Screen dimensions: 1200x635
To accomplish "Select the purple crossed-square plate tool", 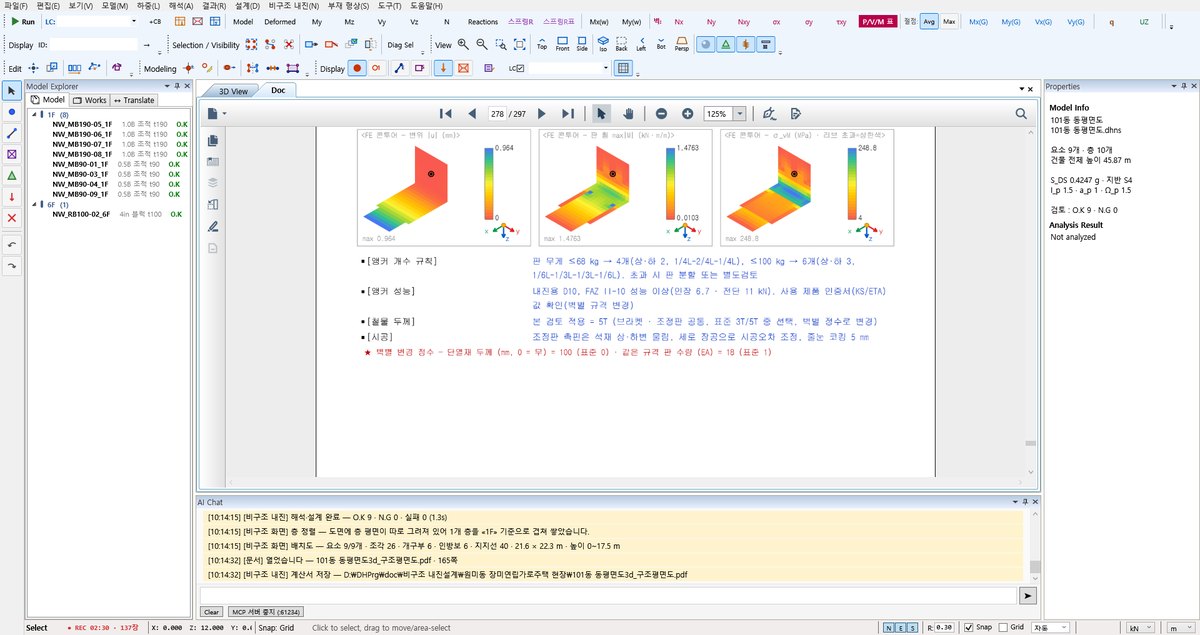I will point(12,154).
